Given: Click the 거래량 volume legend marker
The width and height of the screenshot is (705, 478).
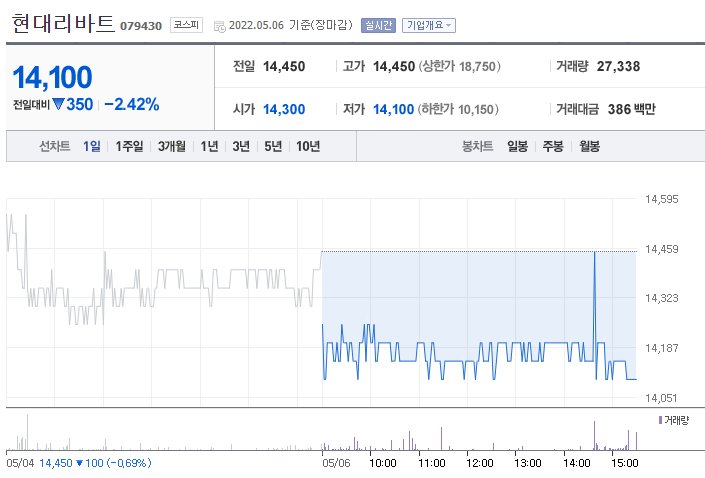Looking at the screenshot, I should [x=660, y=420].
